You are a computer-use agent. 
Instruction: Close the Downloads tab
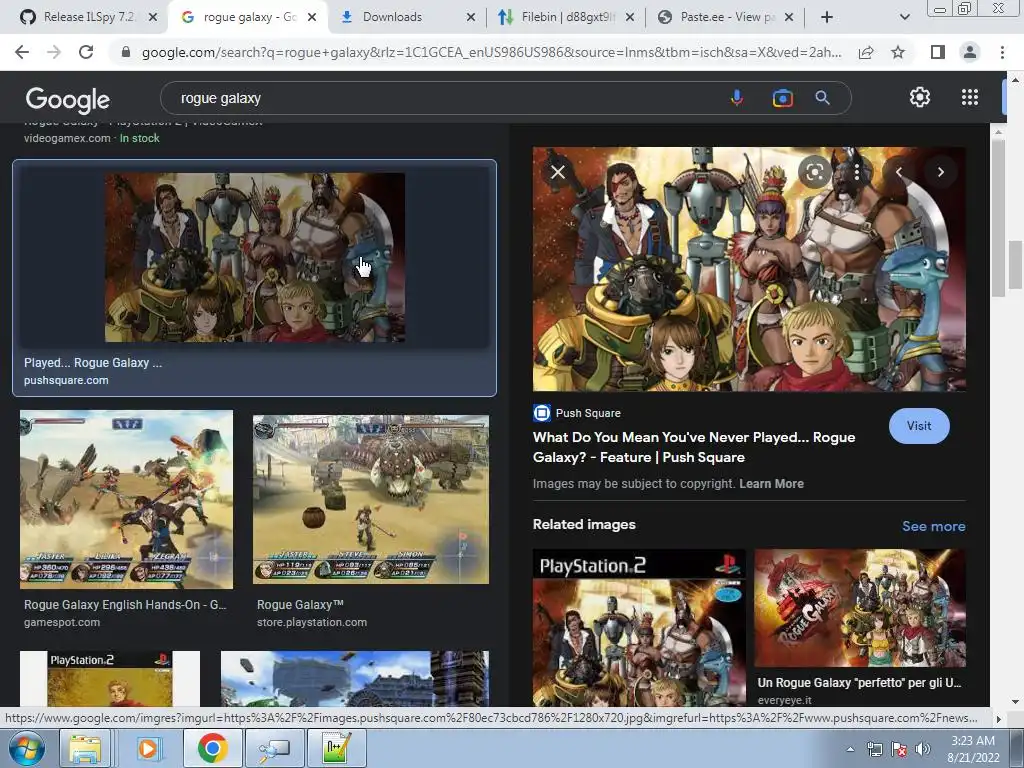471,17
